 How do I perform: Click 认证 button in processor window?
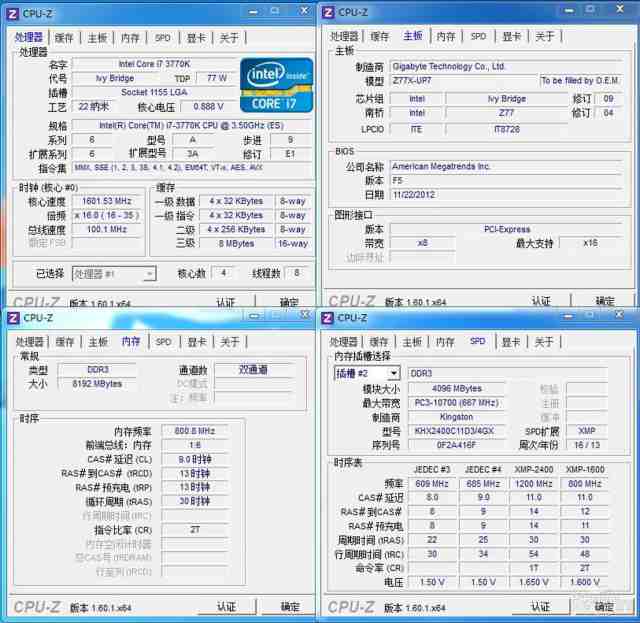(x=226, y=303)
